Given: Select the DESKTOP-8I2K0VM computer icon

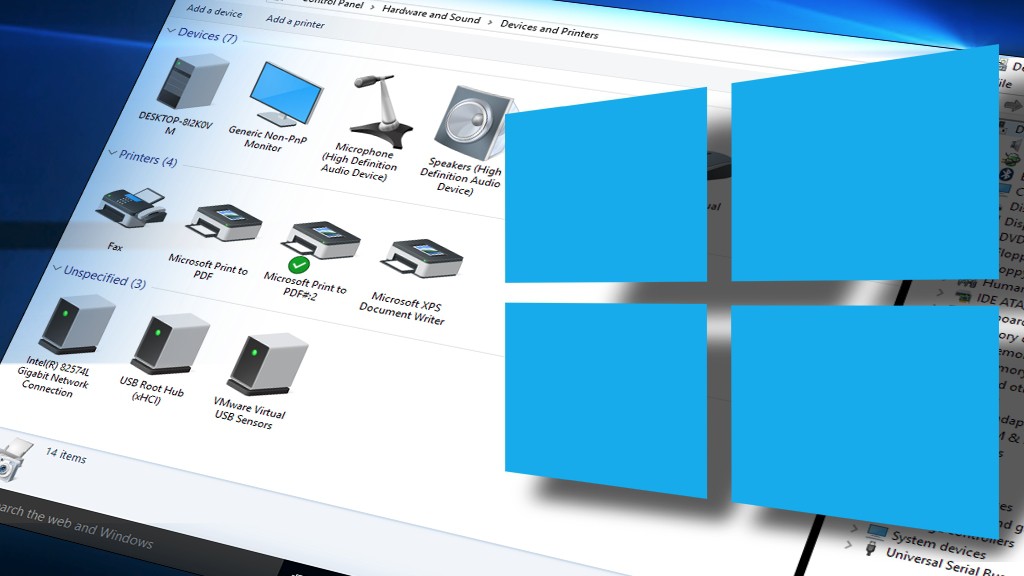Looking at the screenshot, I should [x=191, y=83].
